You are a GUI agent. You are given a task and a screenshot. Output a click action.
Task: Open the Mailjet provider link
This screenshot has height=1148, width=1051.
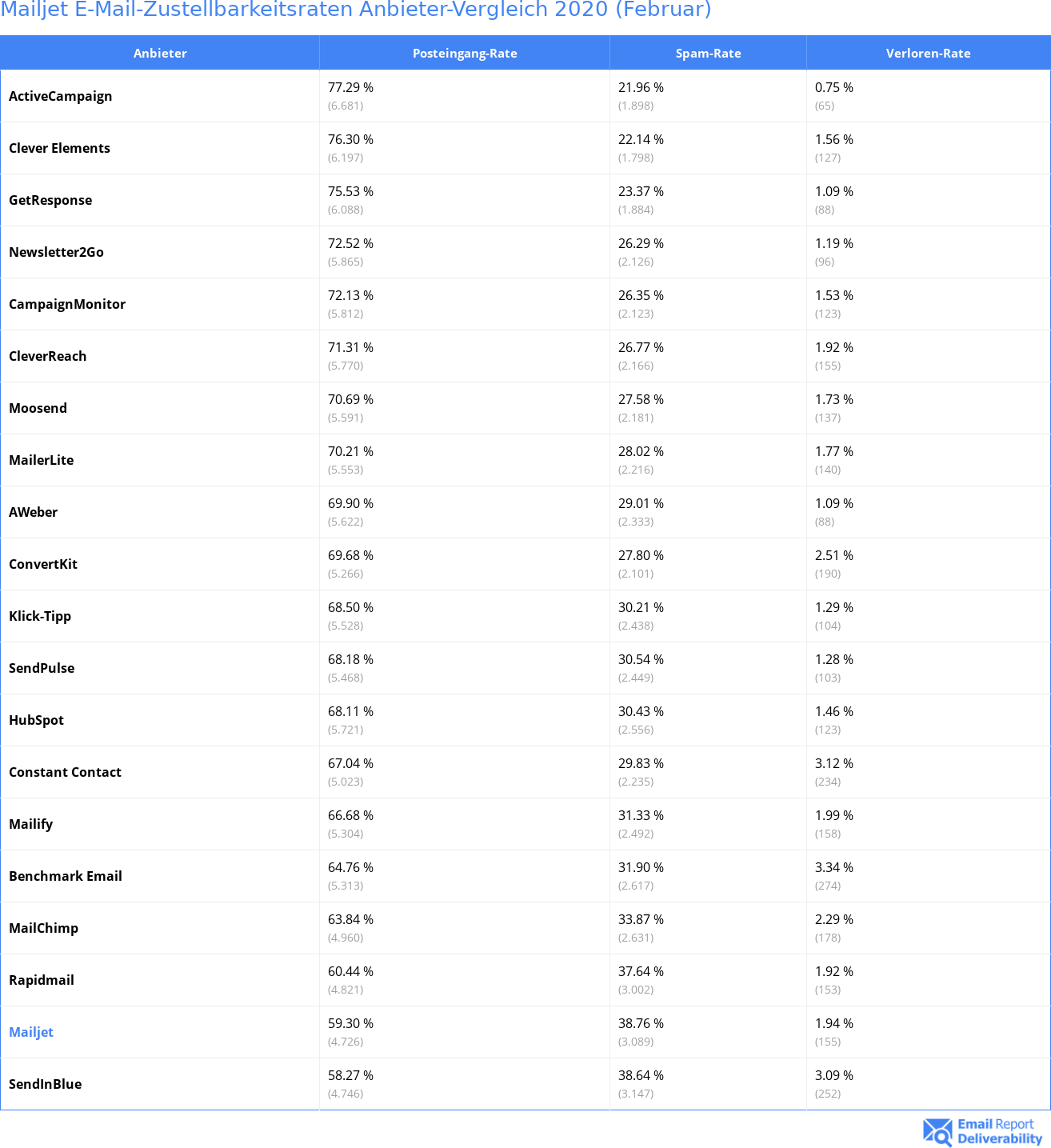(31, 1032)
